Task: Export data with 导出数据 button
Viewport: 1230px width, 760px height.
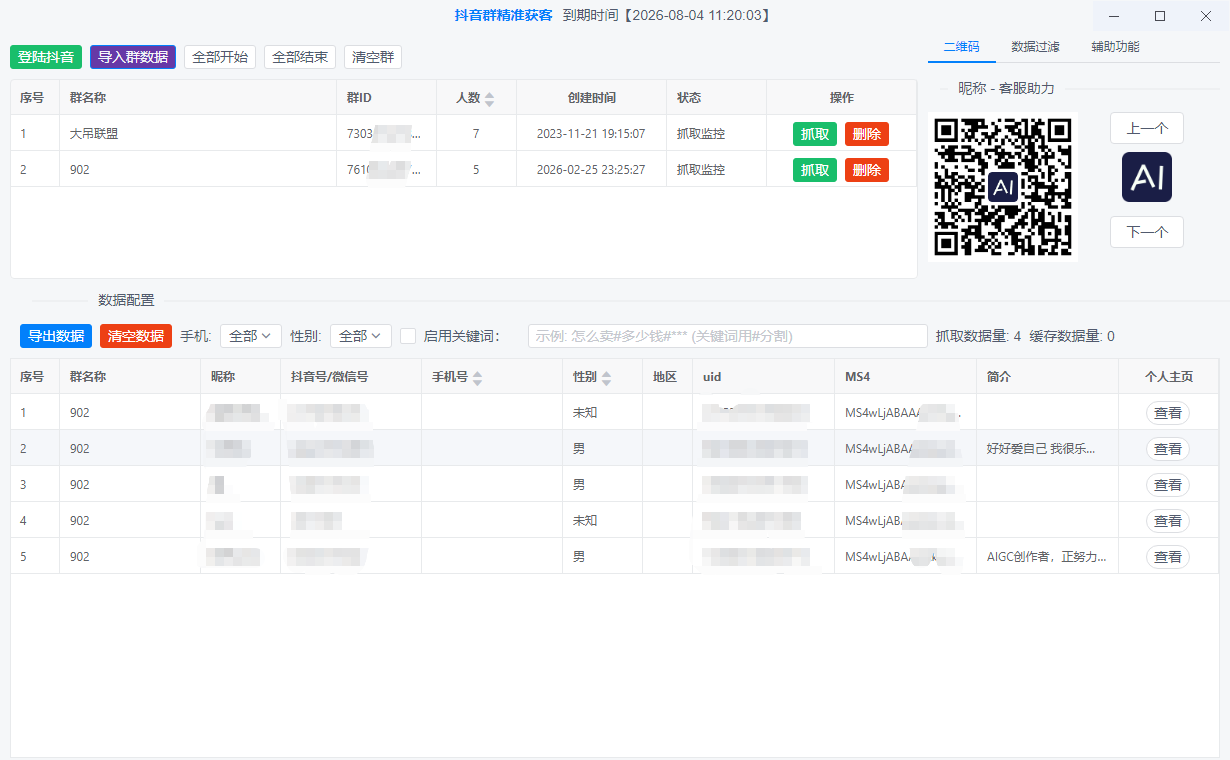Action: pos(56,336)
